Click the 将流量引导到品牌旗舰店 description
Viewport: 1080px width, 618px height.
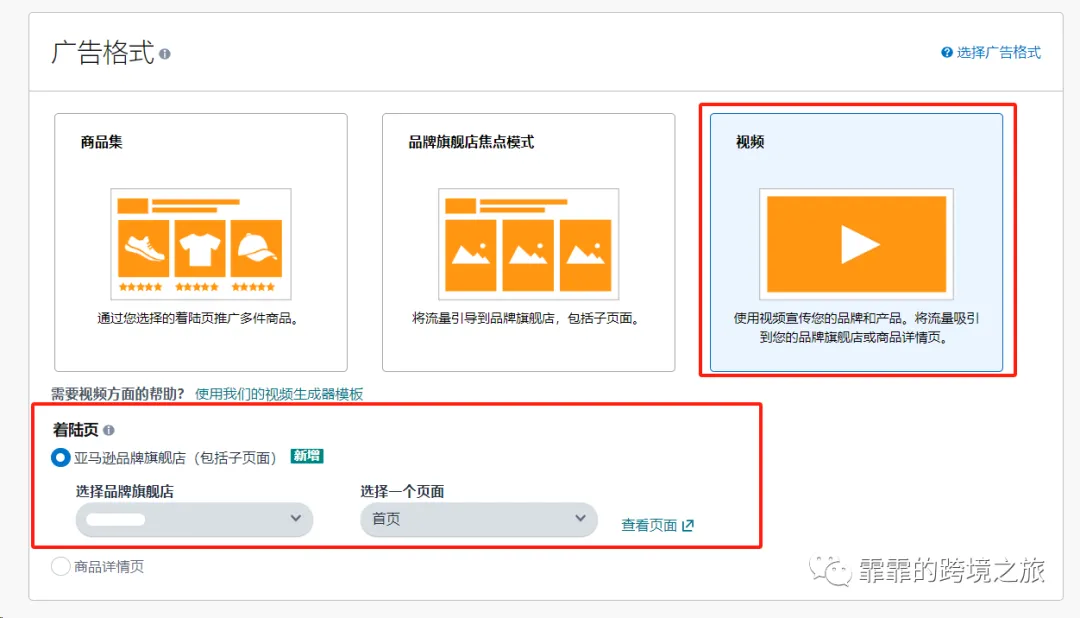[526, 318]
